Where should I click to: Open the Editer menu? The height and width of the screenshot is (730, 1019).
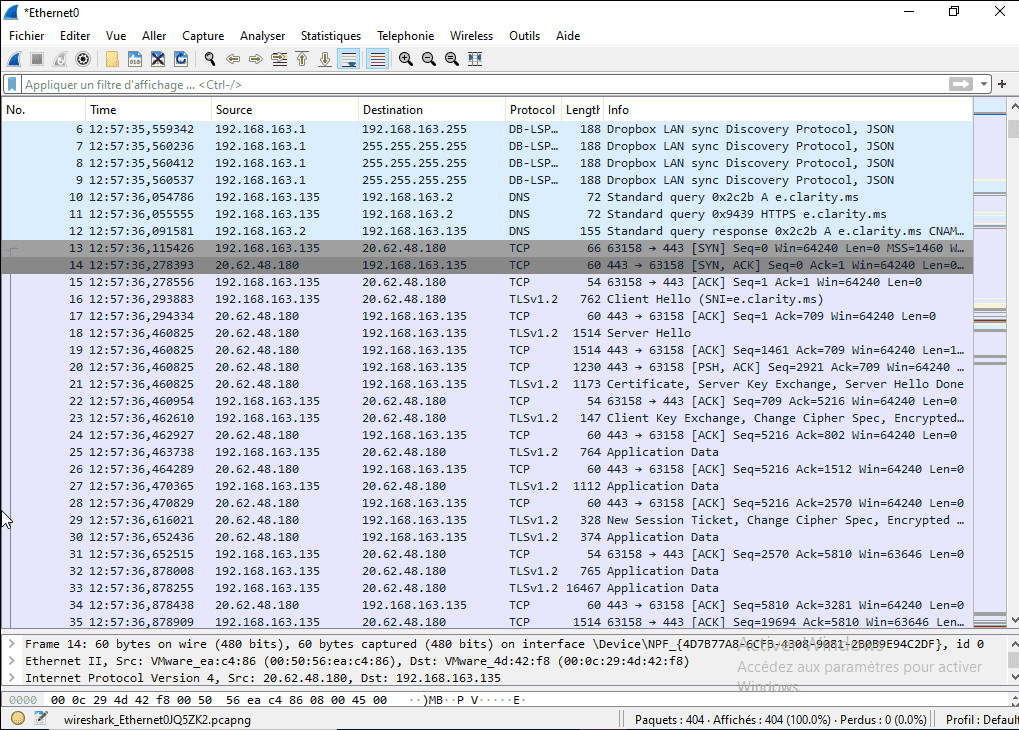click(75, 36)
